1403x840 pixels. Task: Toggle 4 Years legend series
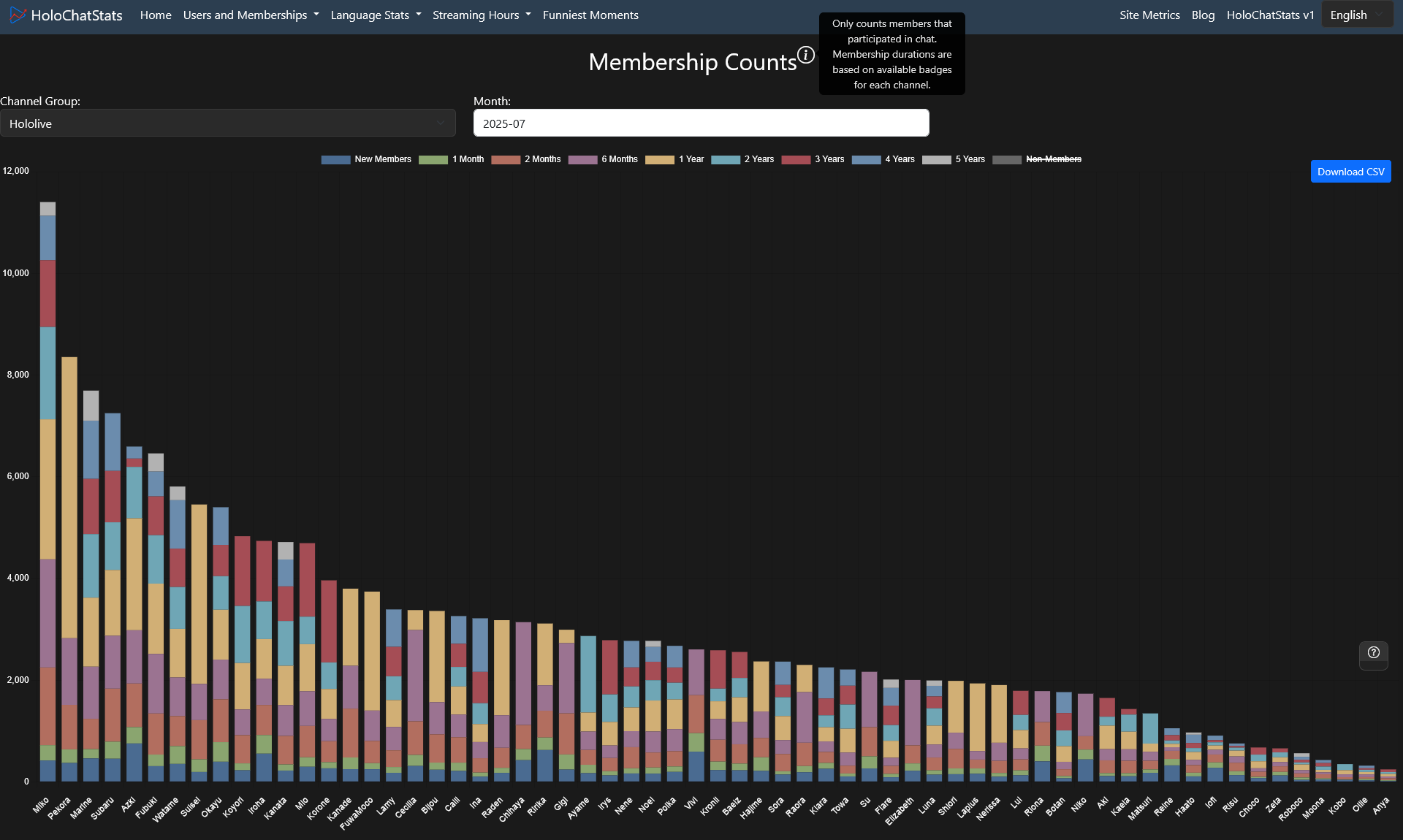883,159
